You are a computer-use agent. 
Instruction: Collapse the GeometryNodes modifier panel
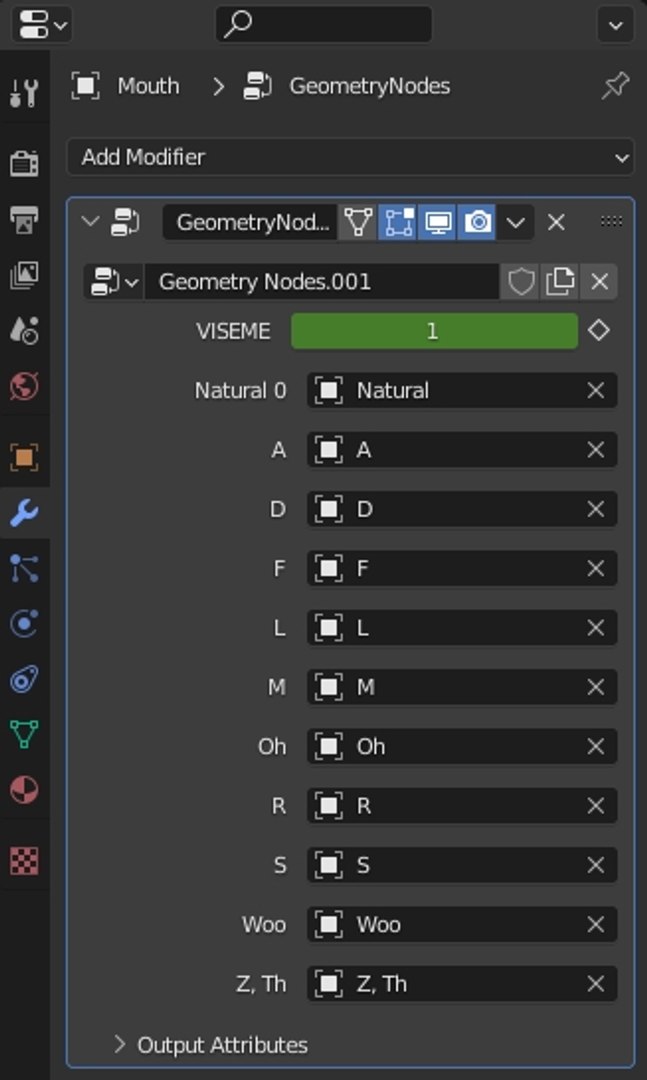click(90, 222)
